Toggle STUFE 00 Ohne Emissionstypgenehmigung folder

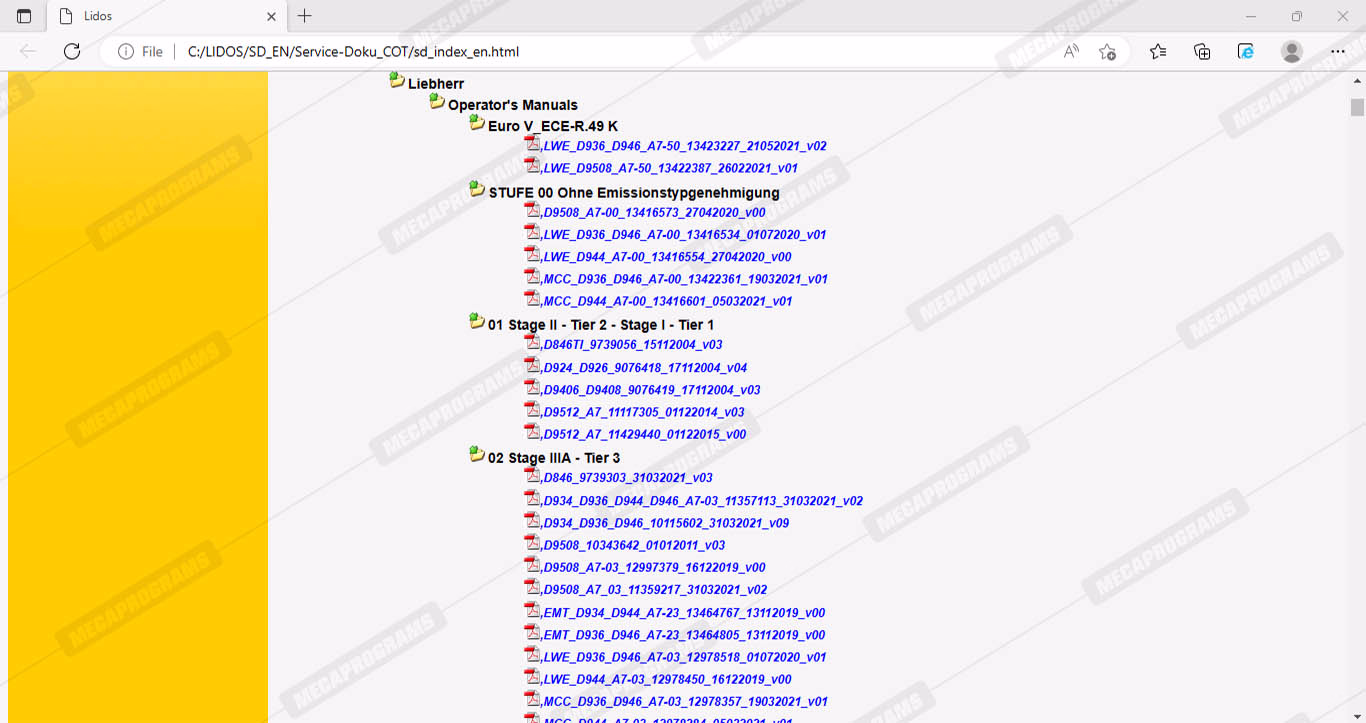point(477,190)
